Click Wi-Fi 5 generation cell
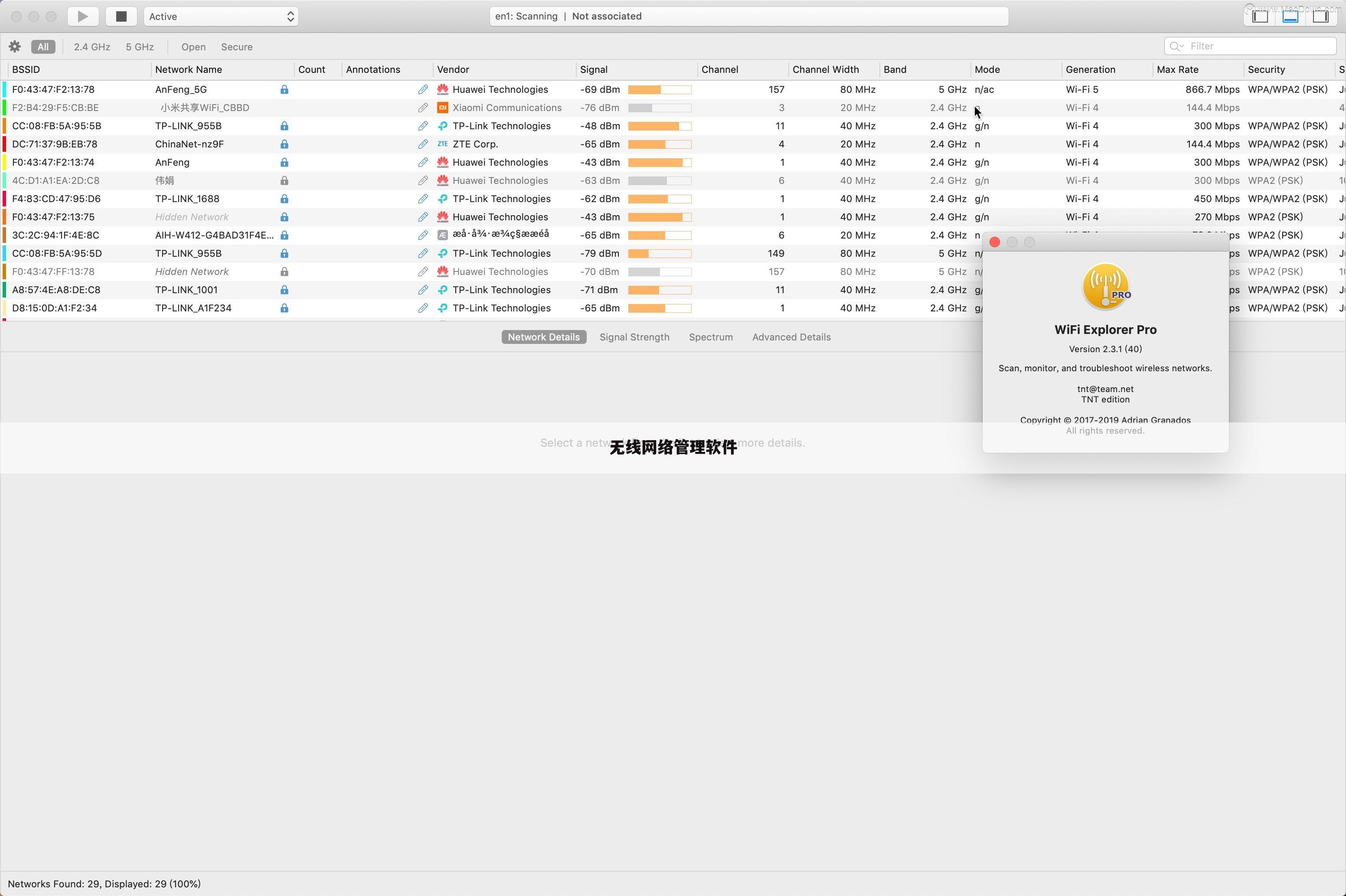Image resolution: width=1346 pixels, height=896 pixels. (1081, 89)
